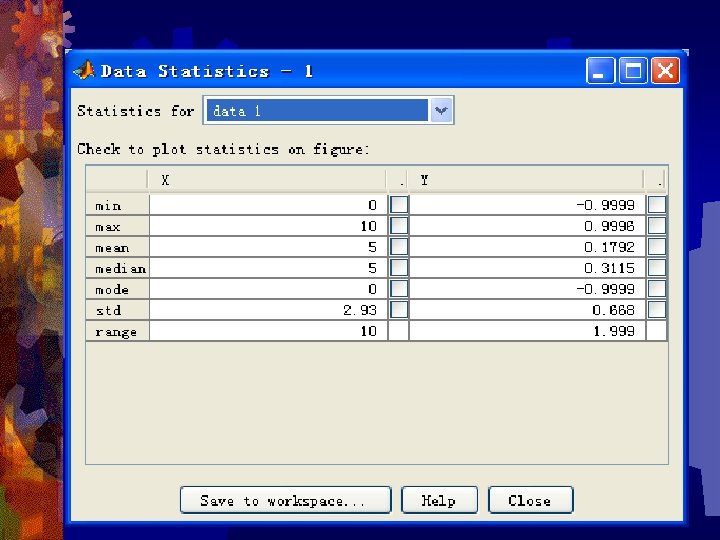Open the Statistics for dropdown arrow

(441, 110)
